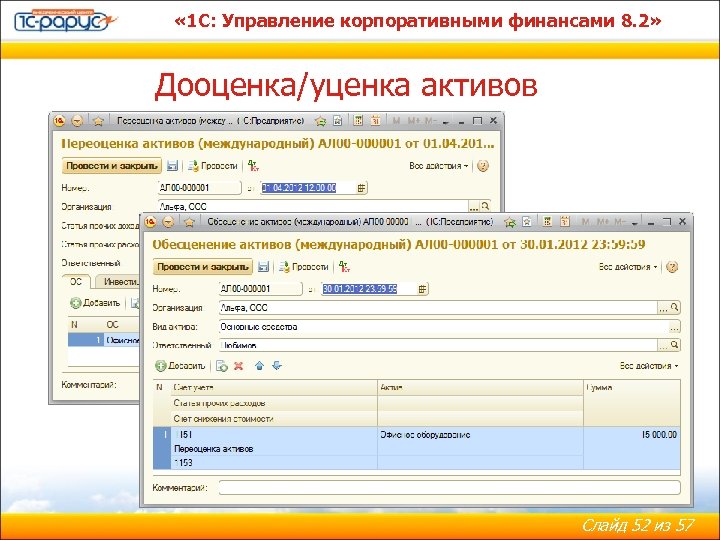Select sum cell 15 000.00
This screenshot has width=720, height=540.
[x=632, y=435]
